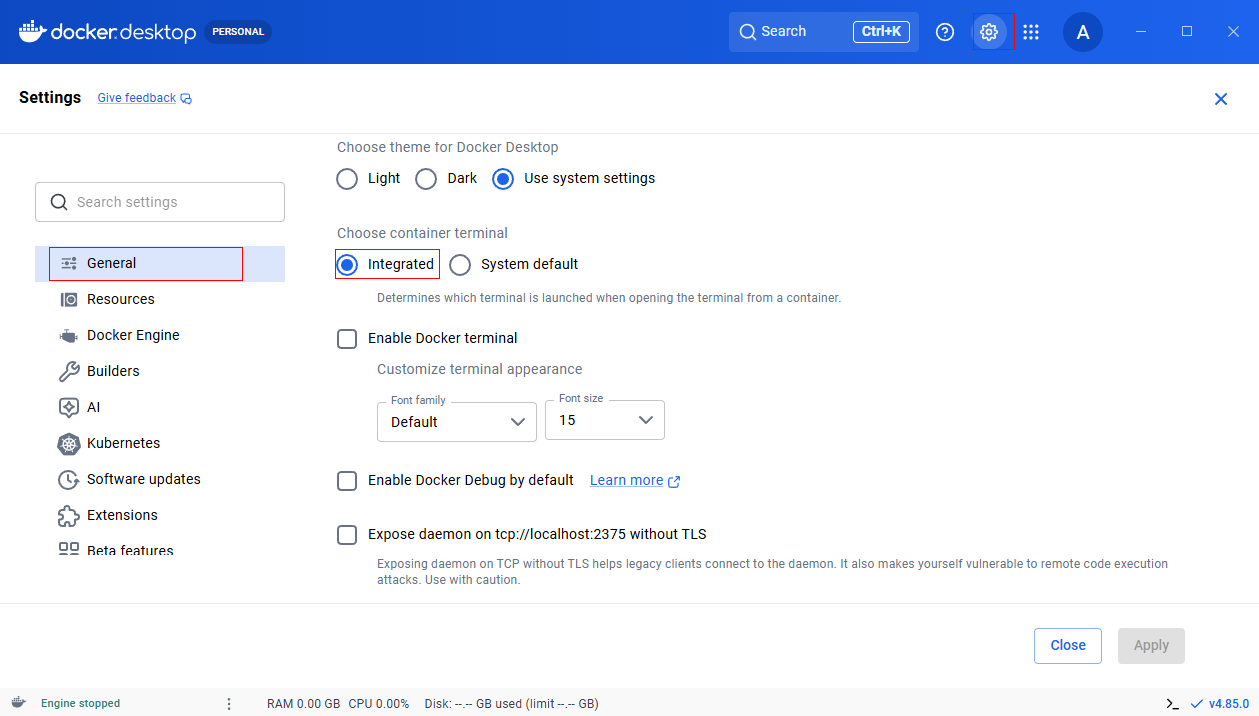Open terminal icon in status bar
1259x716 pixels.
coord(1172,704)
